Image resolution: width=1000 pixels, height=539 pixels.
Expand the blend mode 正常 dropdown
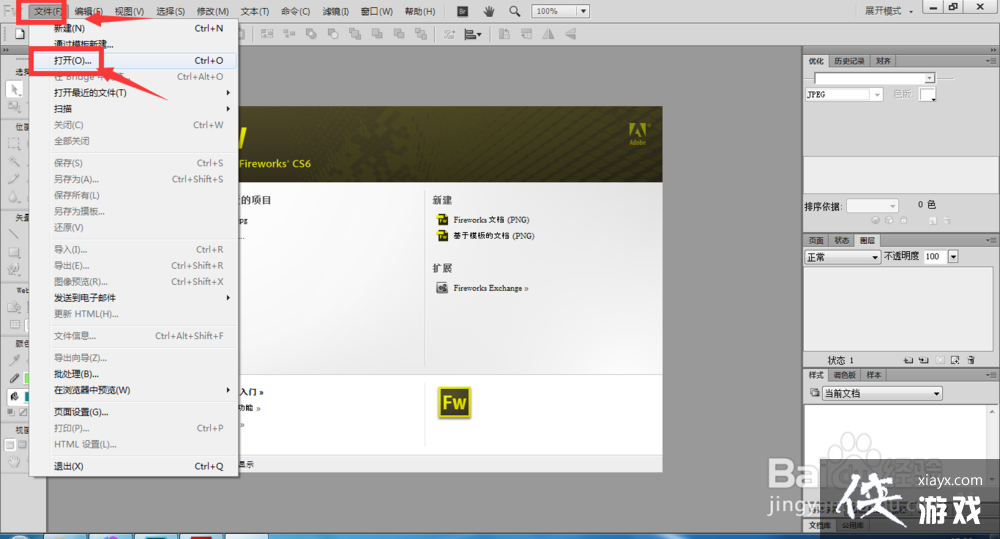click(x=842, y=257)
